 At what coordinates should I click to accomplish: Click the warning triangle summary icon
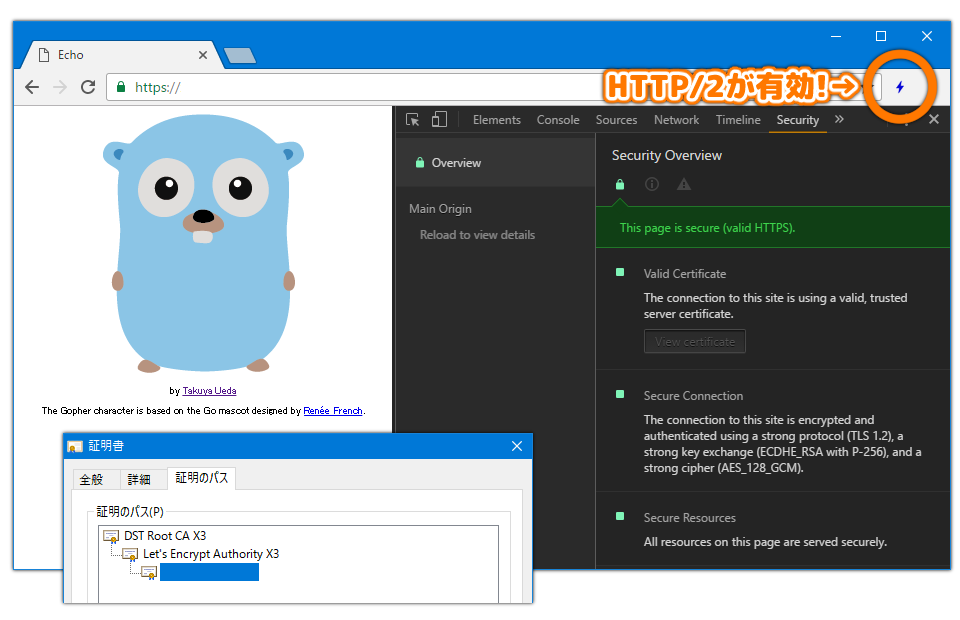[x=684, y=184]
